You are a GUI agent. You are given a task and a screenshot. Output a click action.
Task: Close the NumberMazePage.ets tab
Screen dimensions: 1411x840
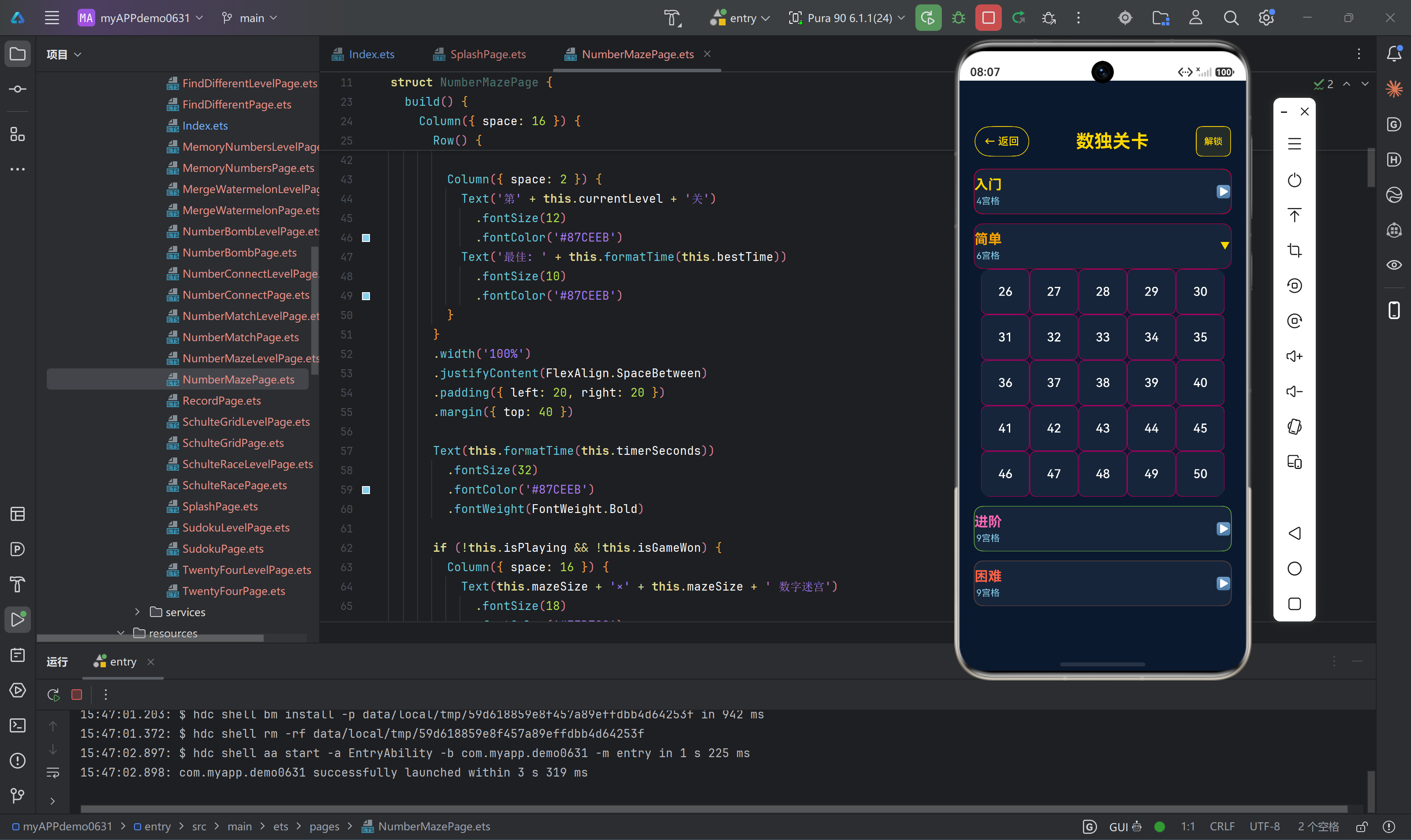click(x=707, y=54)
